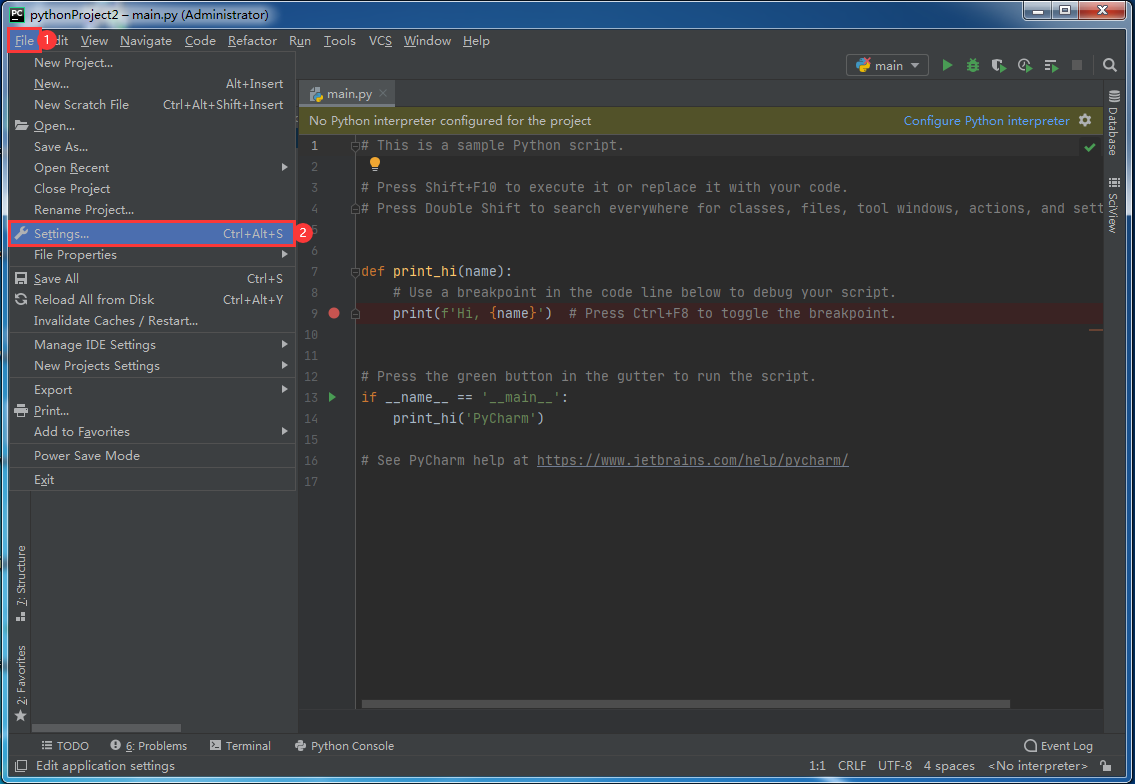1135x784 pixels.
Task: Open the Terminal tool window
Action: (x=240, y=745)
